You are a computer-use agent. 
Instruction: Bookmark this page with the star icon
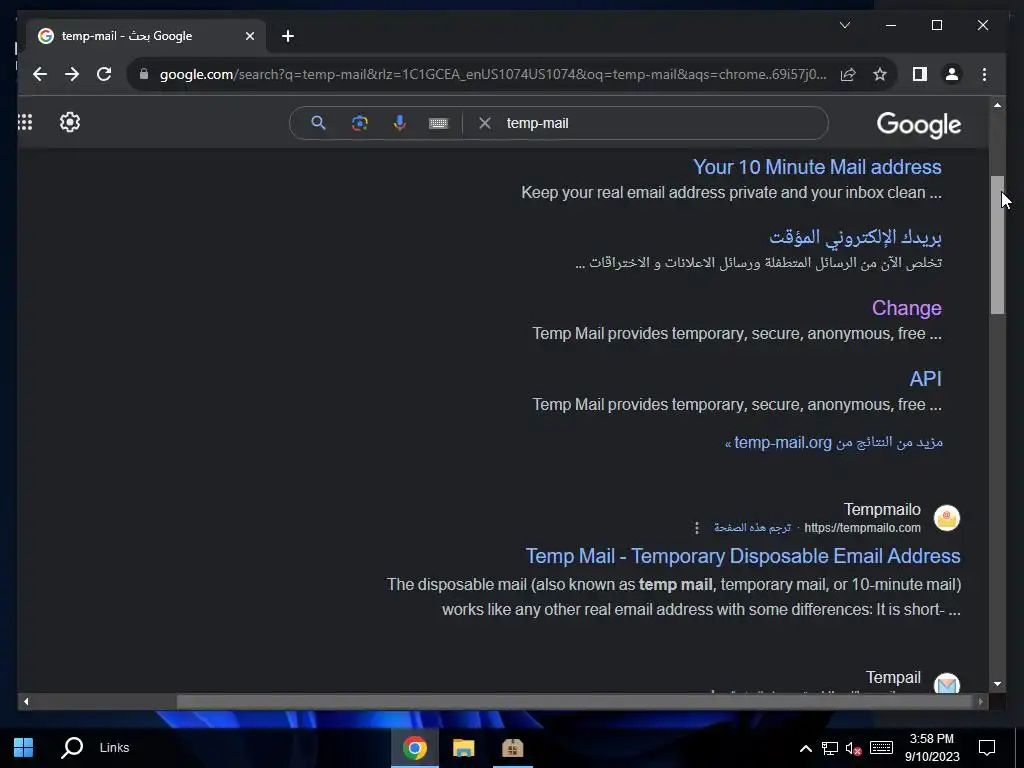tap(880, 74)
